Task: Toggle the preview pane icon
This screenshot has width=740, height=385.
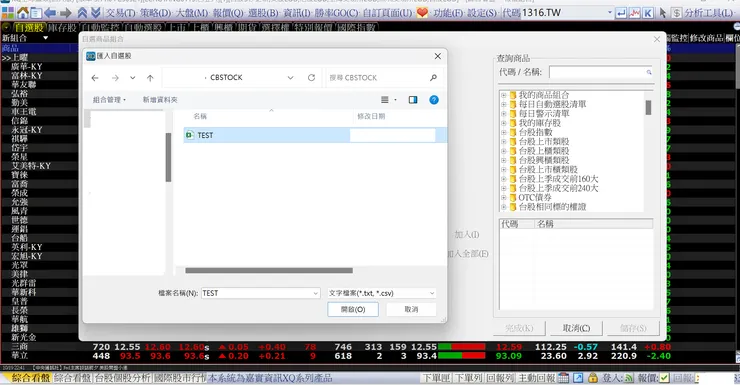Action: click(413, 100)
